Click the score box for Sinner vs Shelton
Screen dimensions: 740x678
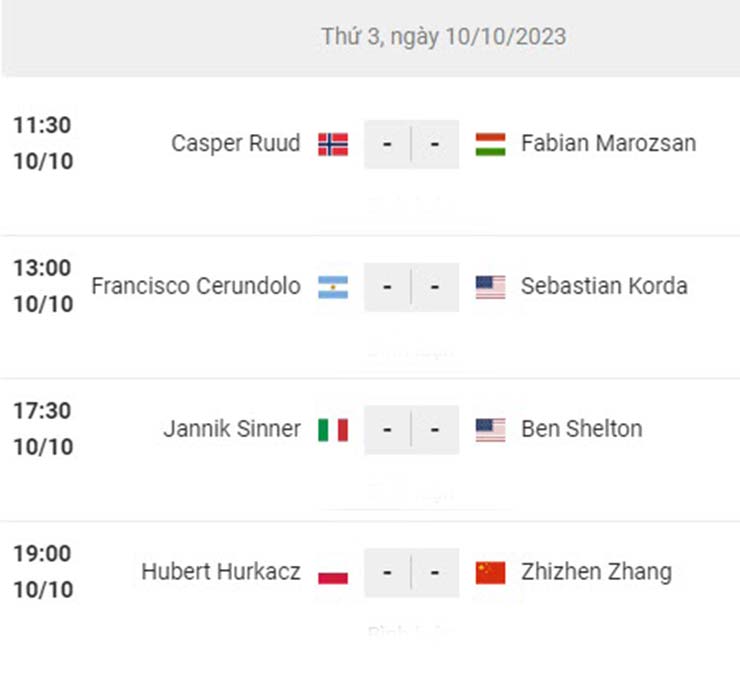(x=412, y=430)
